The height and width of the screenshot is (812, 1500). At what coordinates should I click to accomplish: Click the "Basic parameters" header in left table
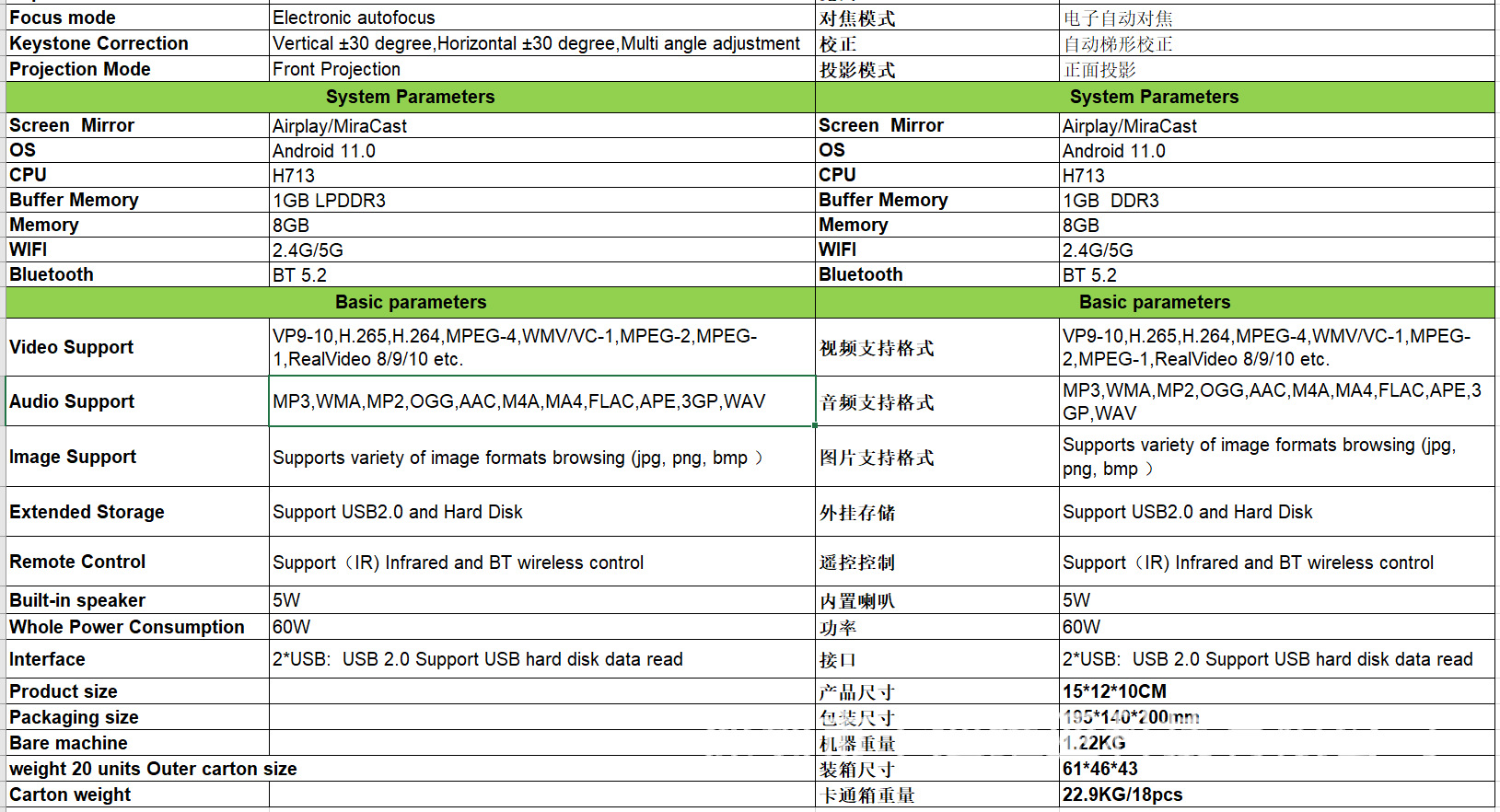(411, 302)
